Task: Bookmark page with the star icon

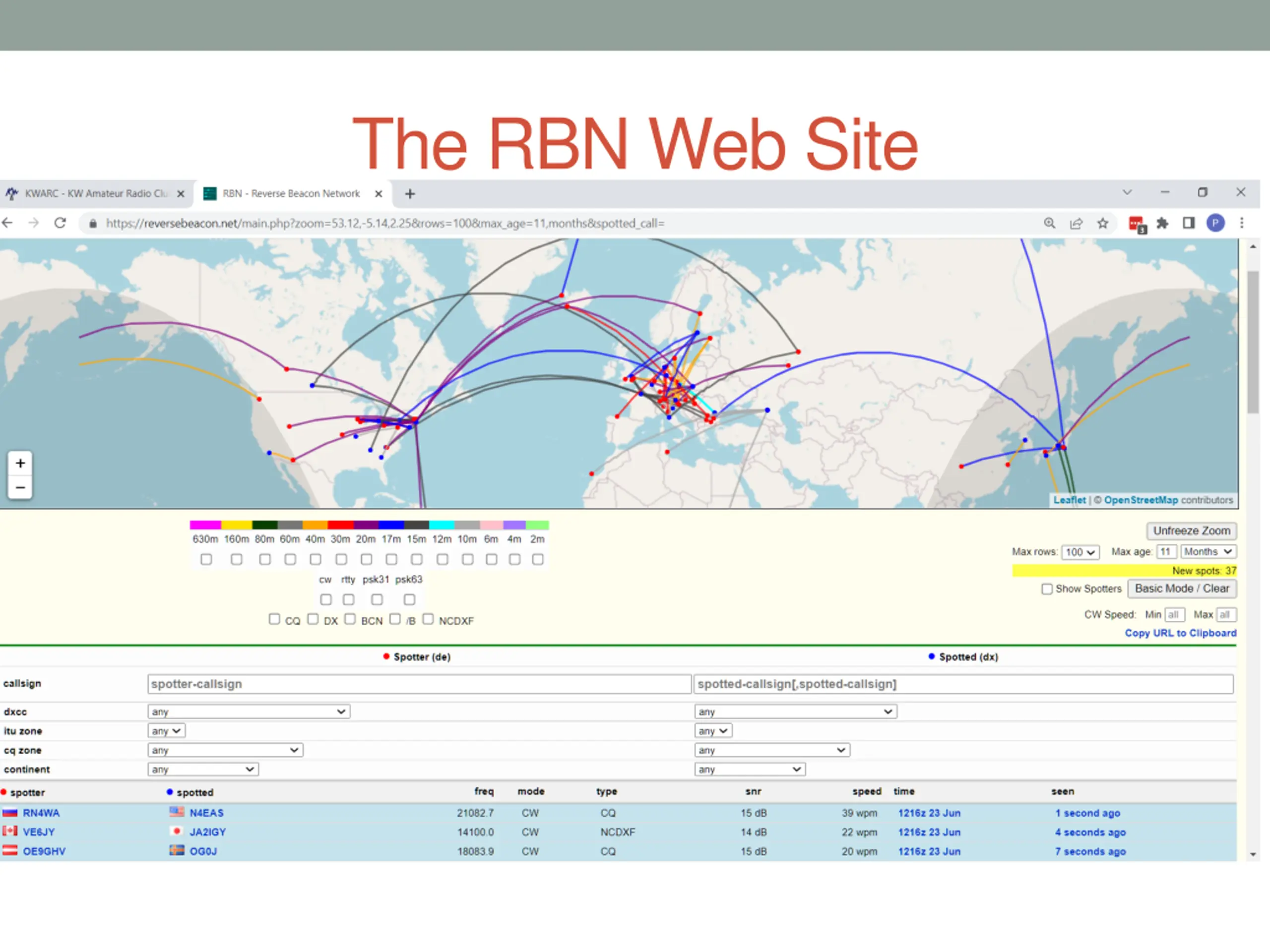Action: [1103, 223]
